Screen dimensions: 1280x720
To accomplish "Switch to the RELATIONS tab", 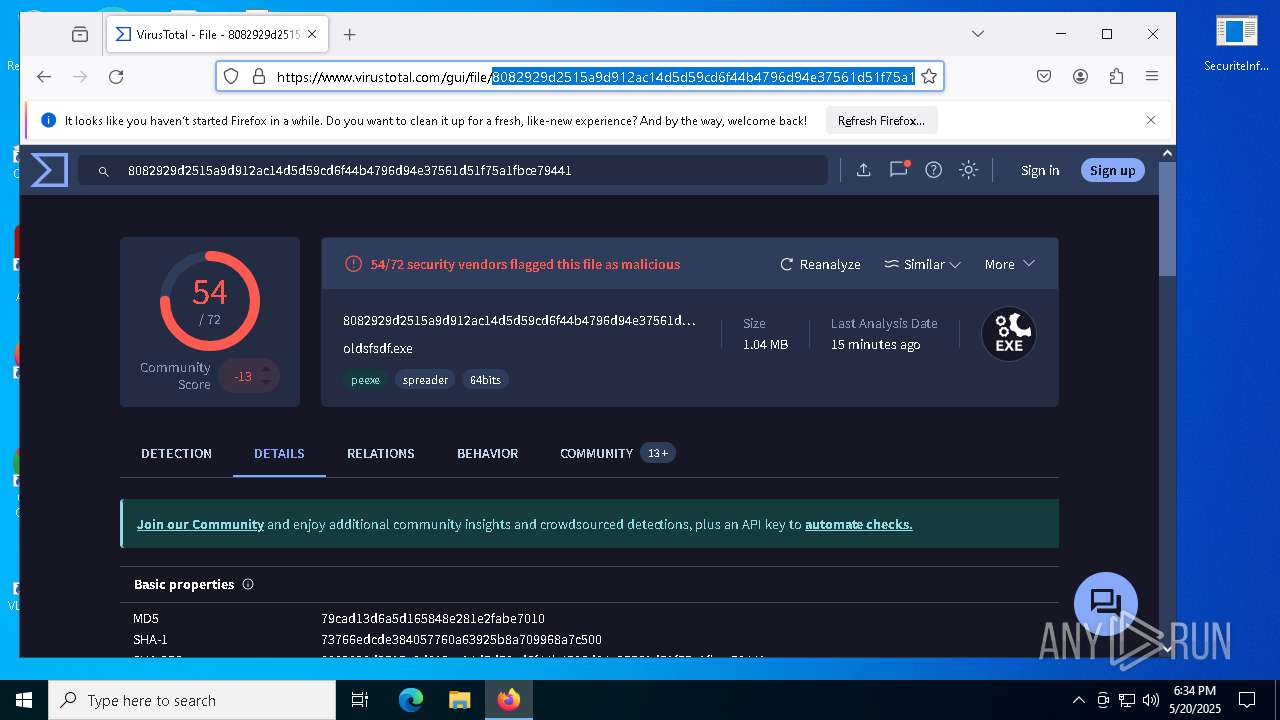I will point(380,453).
